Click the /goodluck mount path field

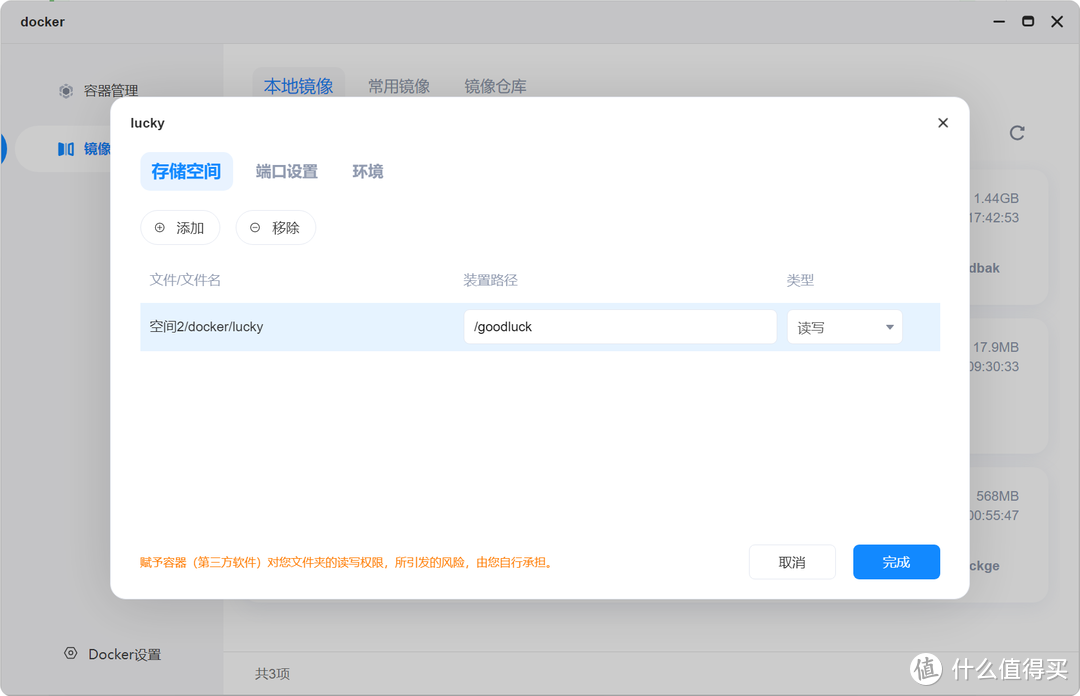point(620,327)
